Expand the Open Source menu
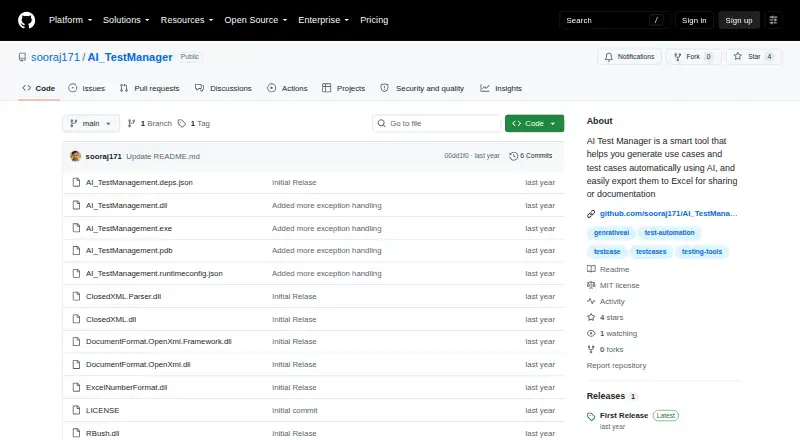 [256, 20]
